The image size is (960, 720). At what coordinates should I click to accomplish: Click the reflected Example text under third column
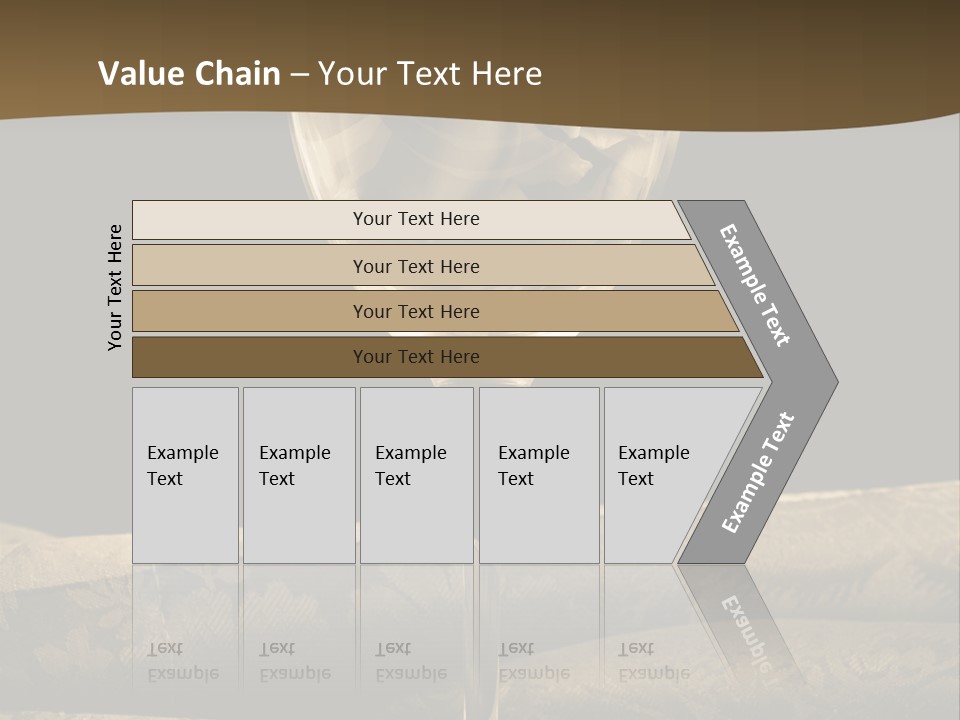pos(411,674)
